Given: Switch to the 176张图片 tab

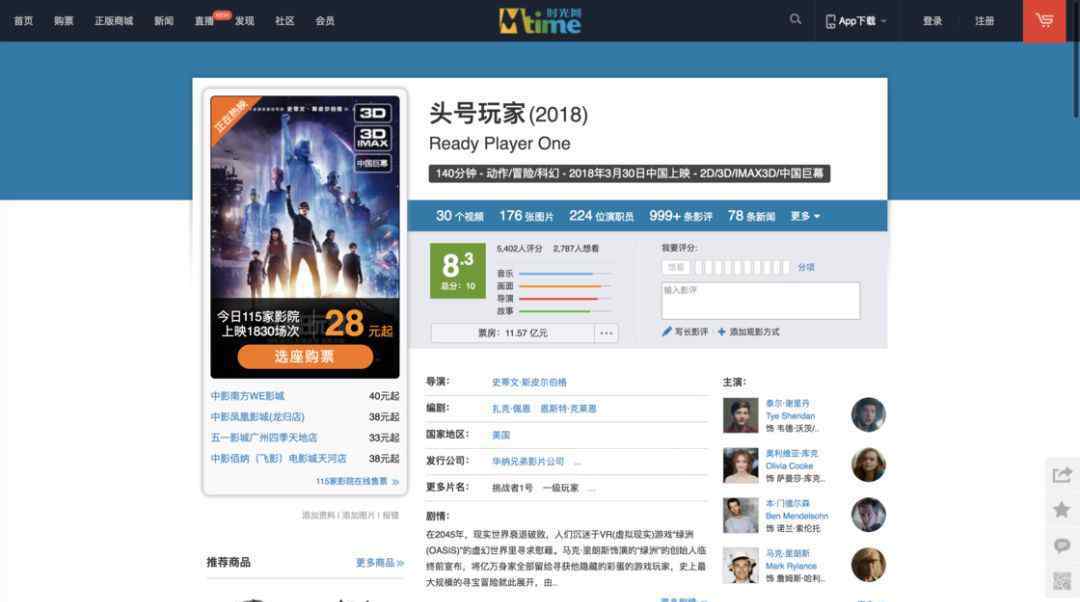Looking at the screenshot, I should [x=526, y=216].
